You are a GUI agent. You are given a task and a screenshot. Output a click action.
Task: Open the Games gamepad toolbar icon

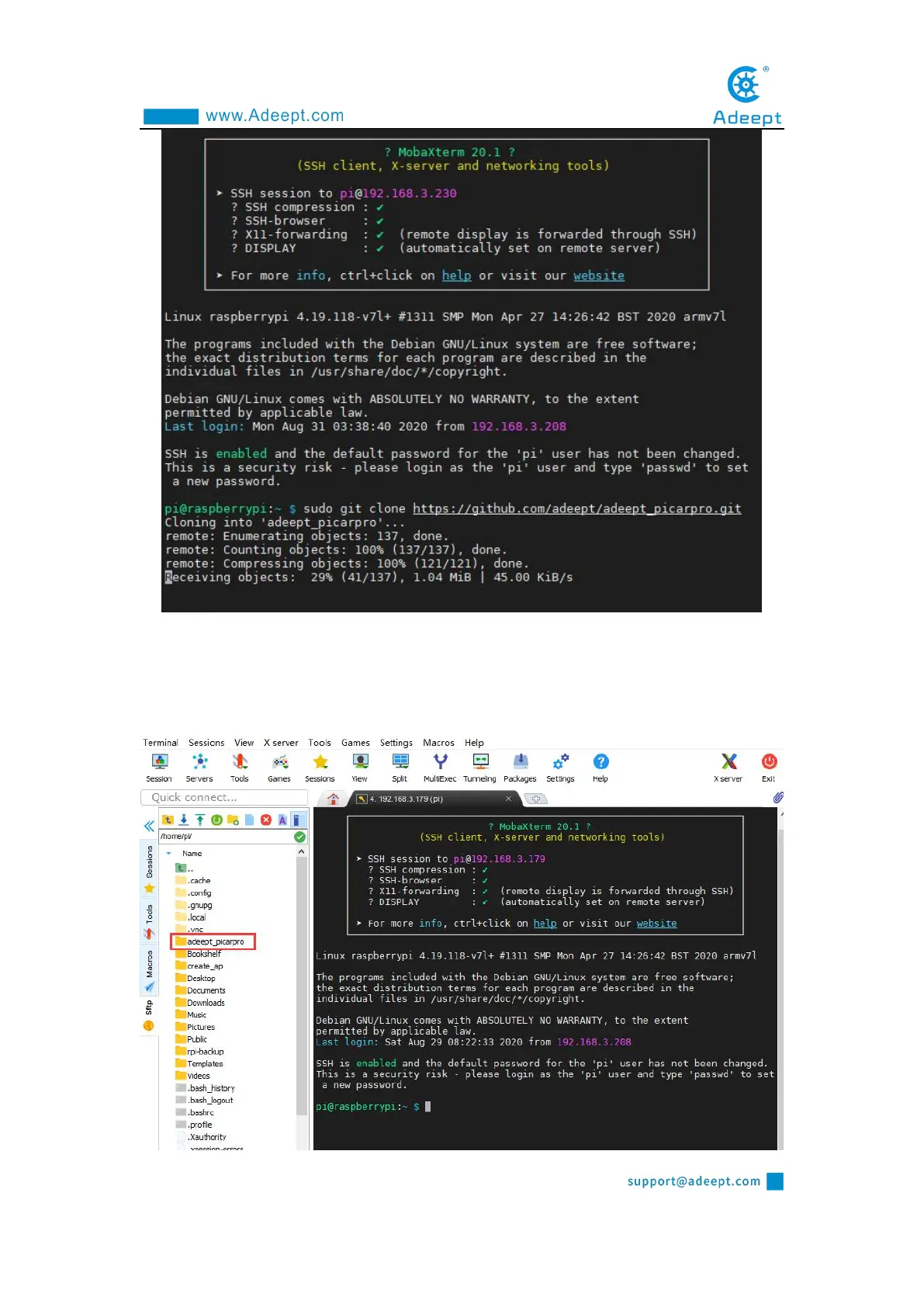pyautogui.click(x=279, y=768)
